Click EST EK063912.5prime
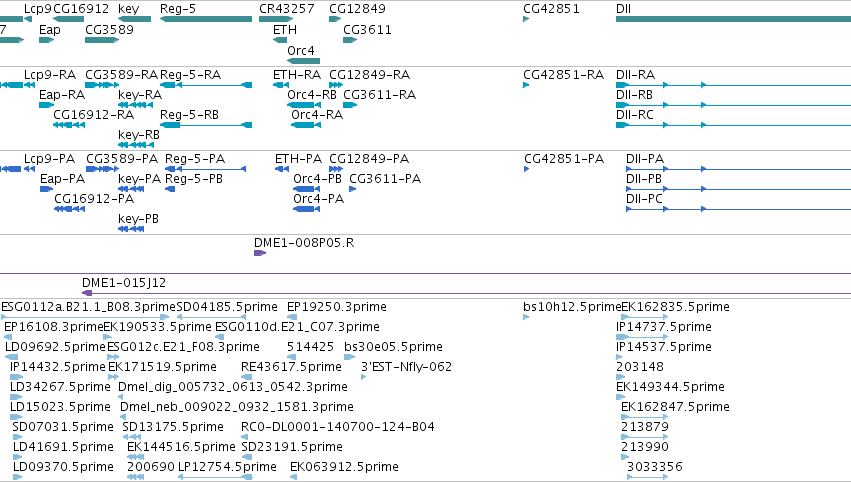The width and height of the screenshot is (851, 482). point(294,477)
